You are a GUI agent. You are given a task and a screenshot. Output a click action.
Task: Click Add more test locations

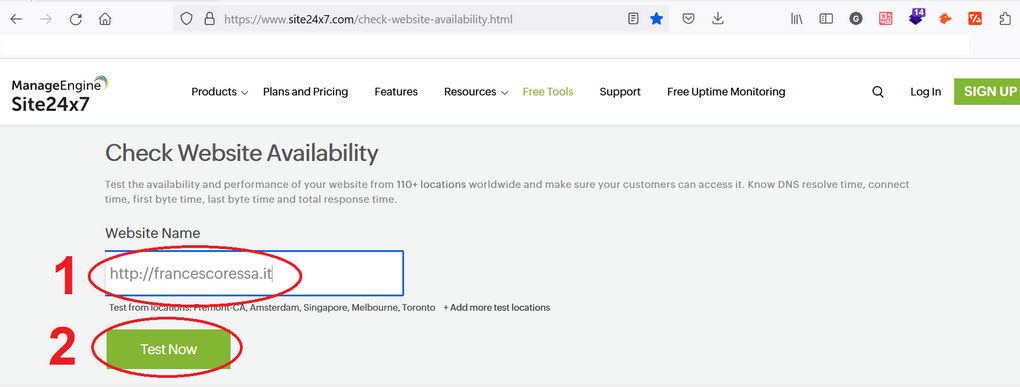(496, 308)
